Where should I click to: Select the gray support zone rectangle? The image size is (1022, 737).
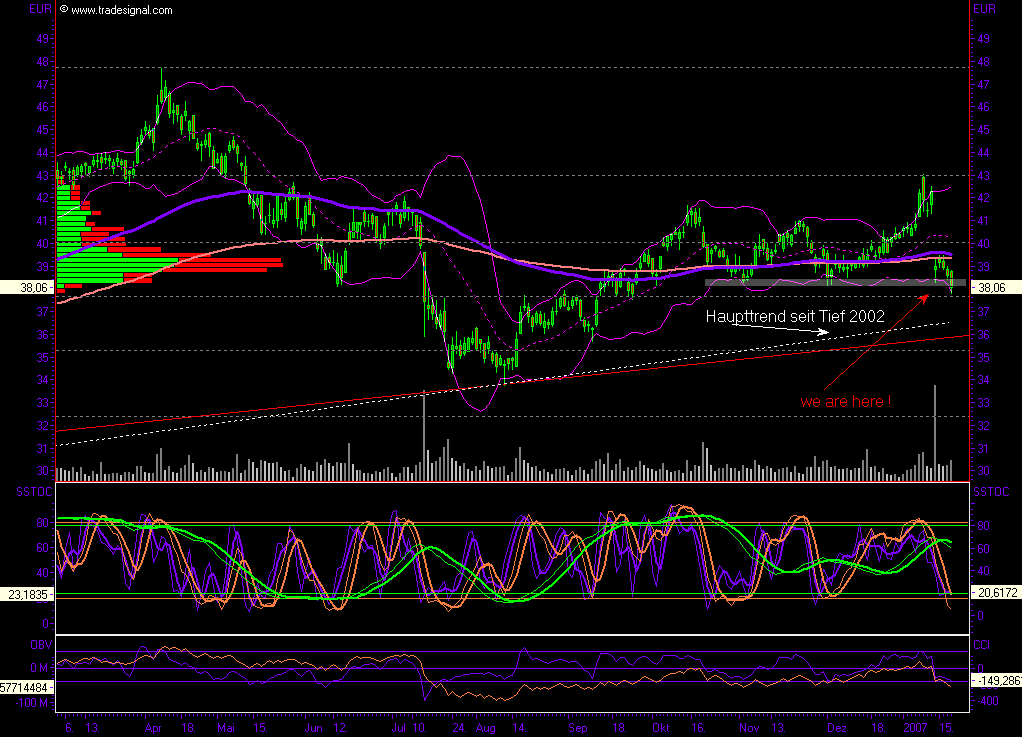coord(835,283)
